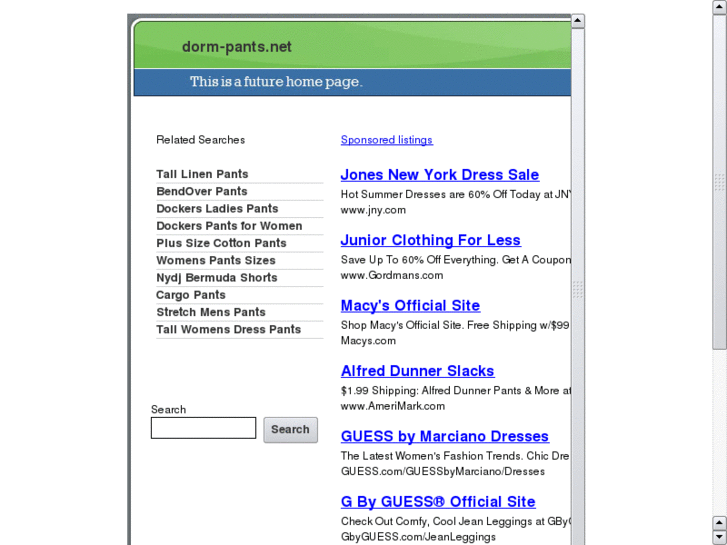This screenshot has width=727, height=545.
Task: Click the www.Gordmans.com ad URL text
Action: [x=392, y=275]
